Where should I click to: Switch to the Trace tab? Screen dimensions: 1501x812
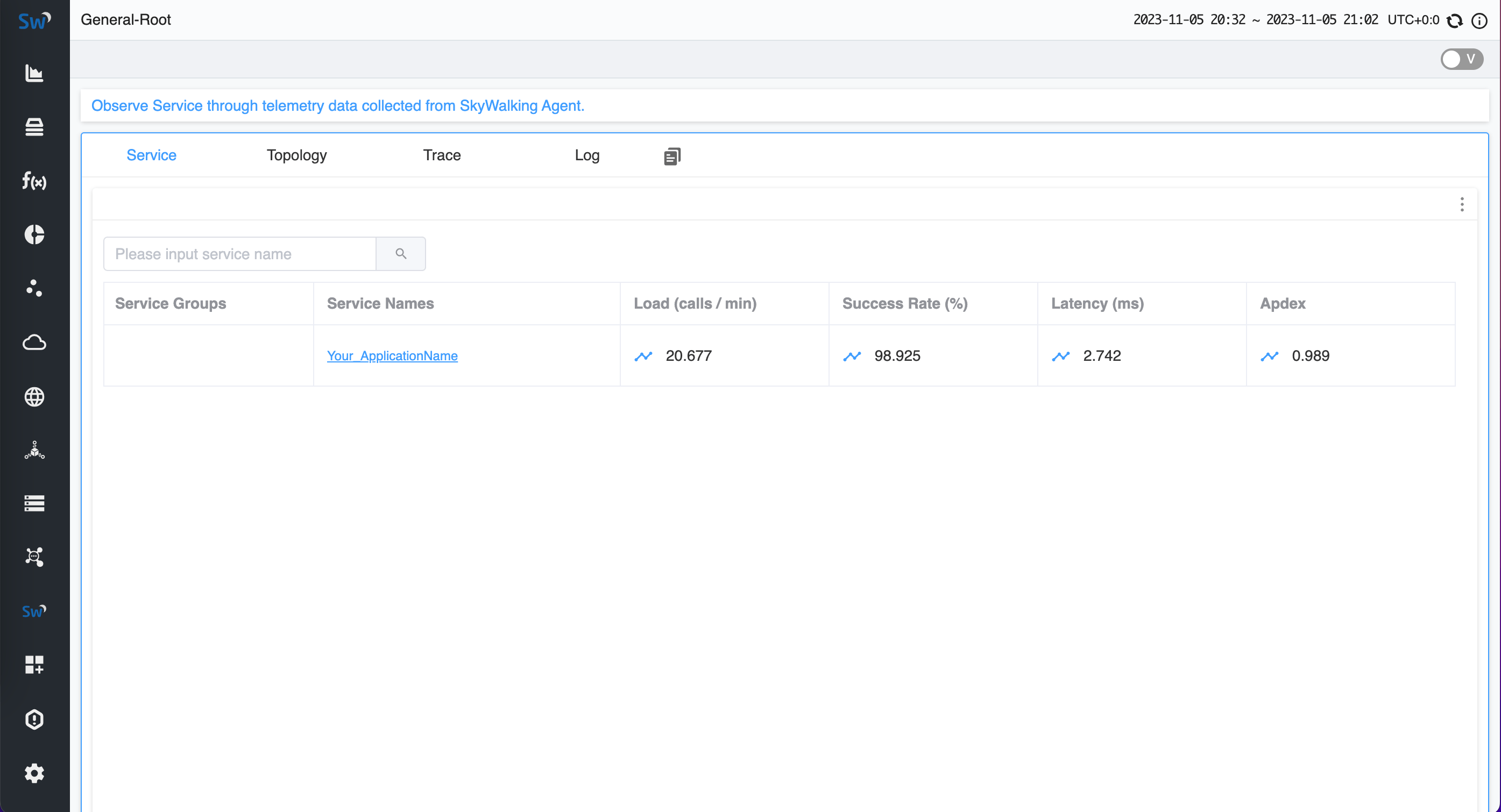[442, 155]
